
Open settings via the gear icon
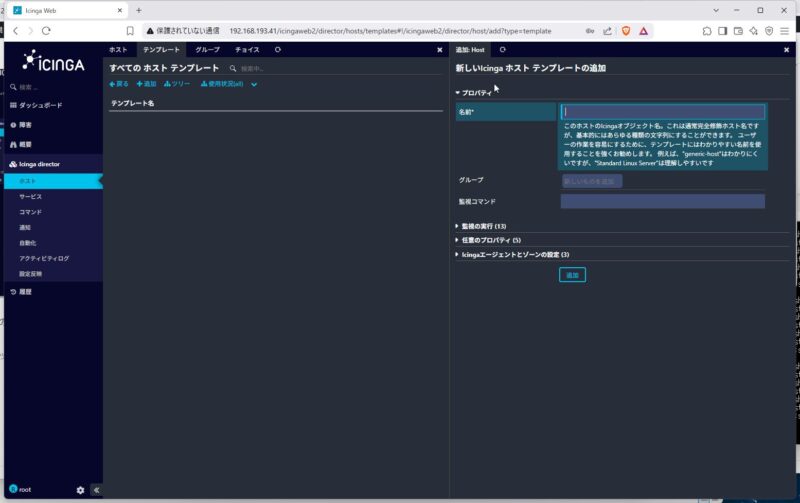tap(80, 490)
